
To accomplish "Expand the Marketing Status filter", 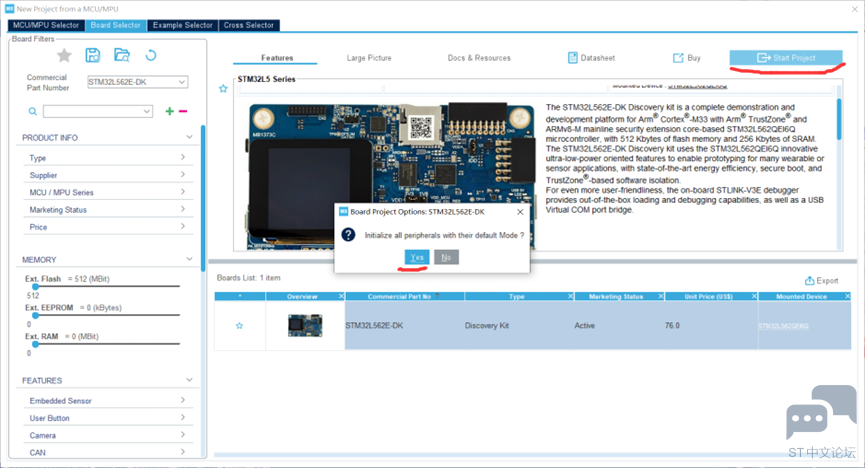I will tap(183, 209).
